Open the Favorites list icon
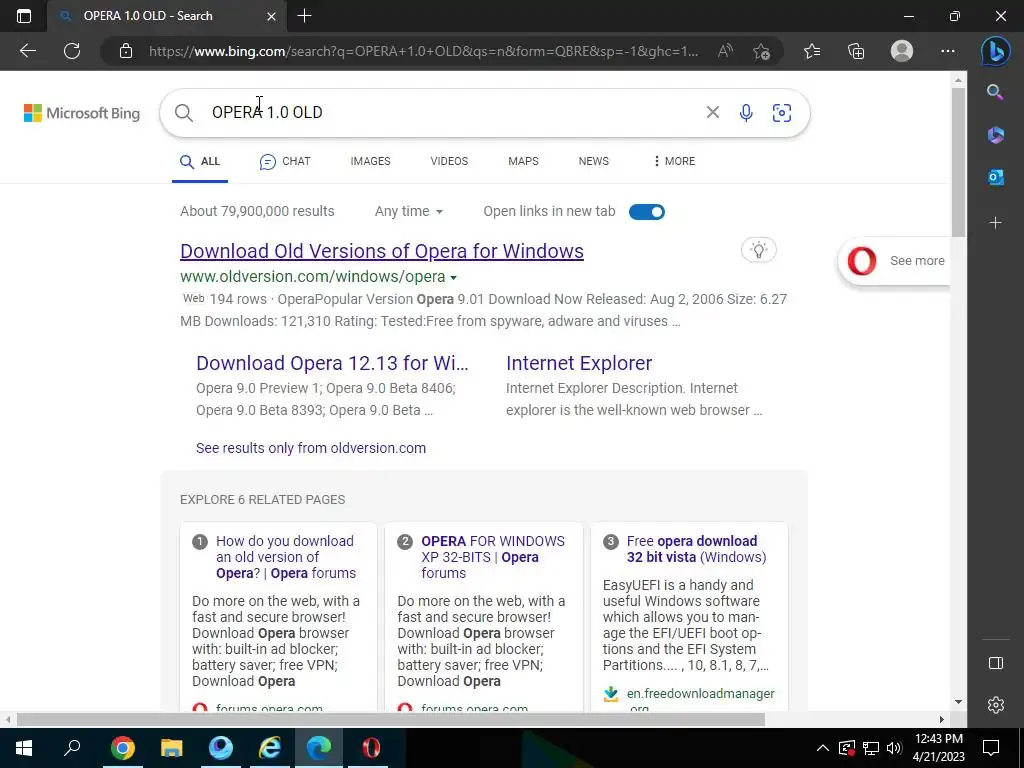The image size is (1024, 768). [x=812, y=51]
